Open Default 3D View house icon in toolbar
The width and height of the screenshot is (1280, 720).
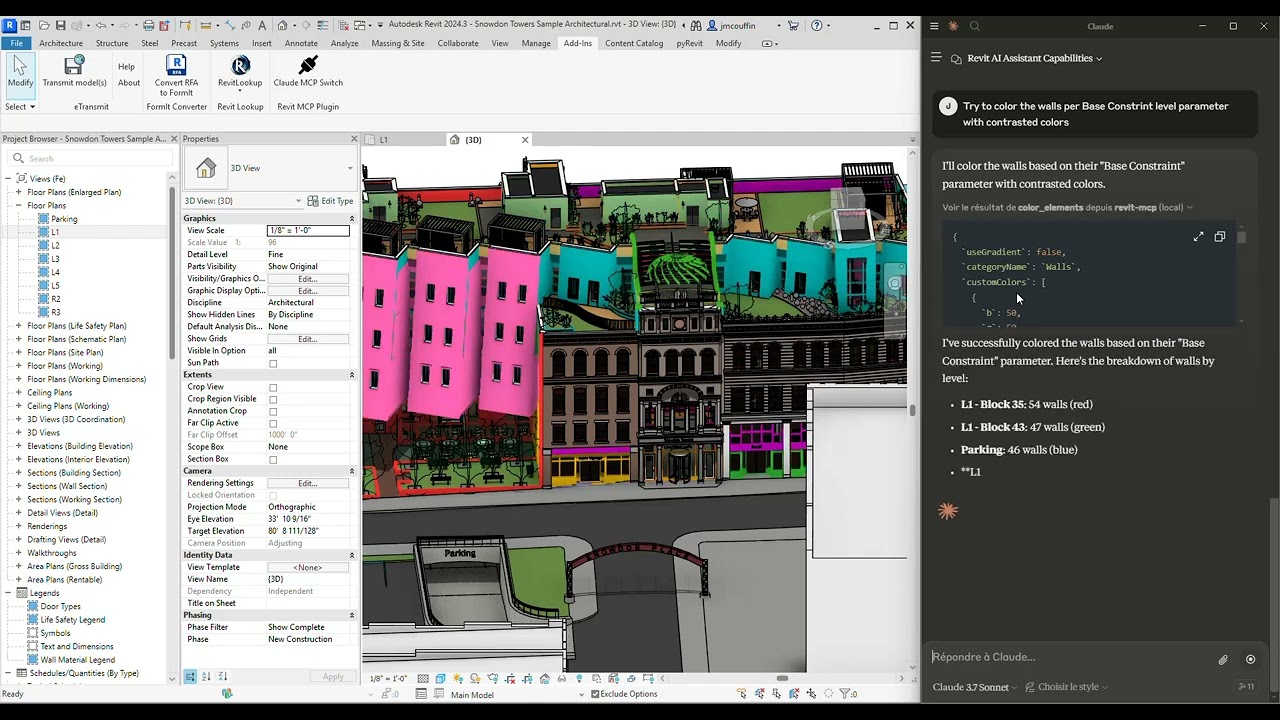click(x=282, y=25)
